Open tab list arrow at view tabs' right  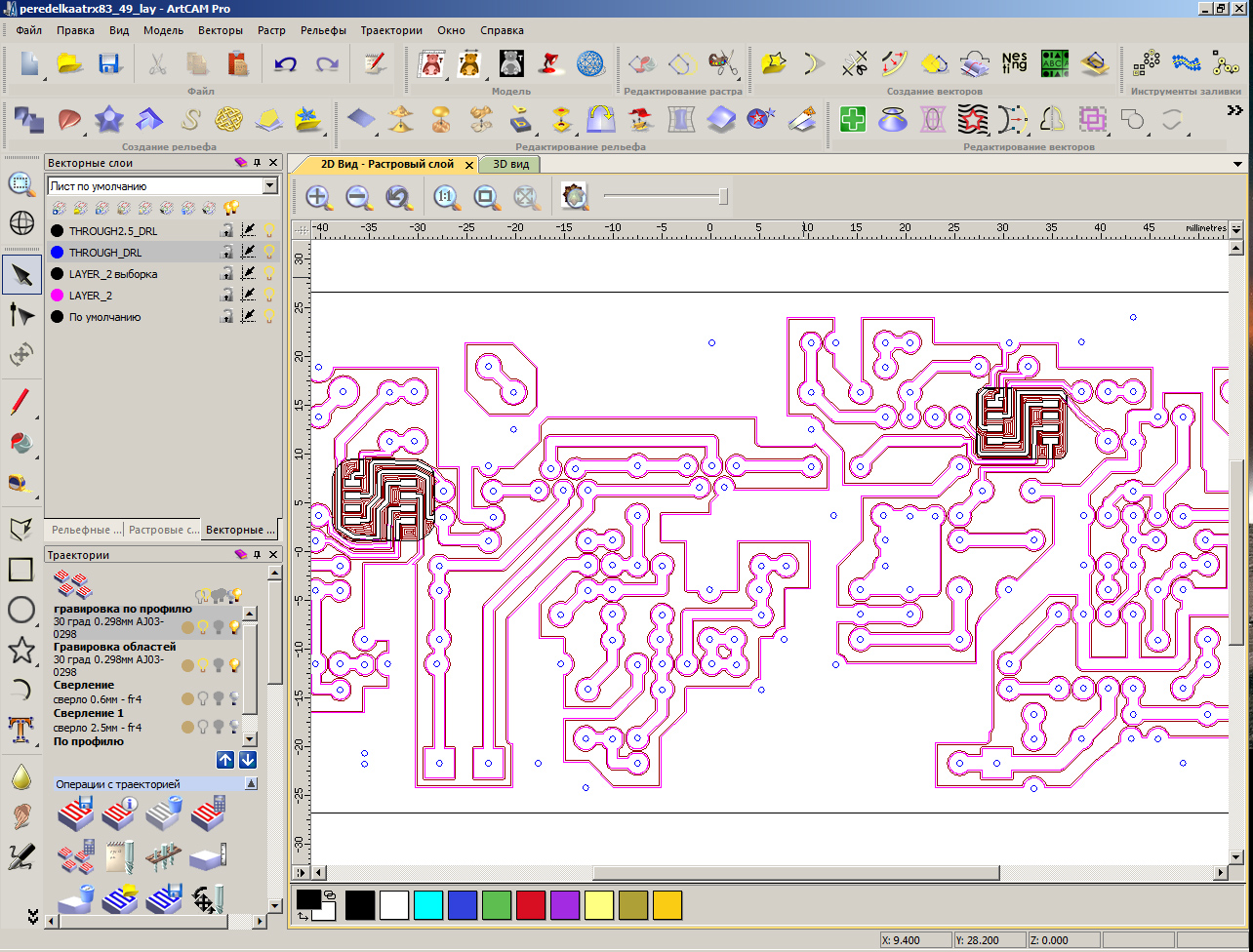click(x=1237, y=164)
